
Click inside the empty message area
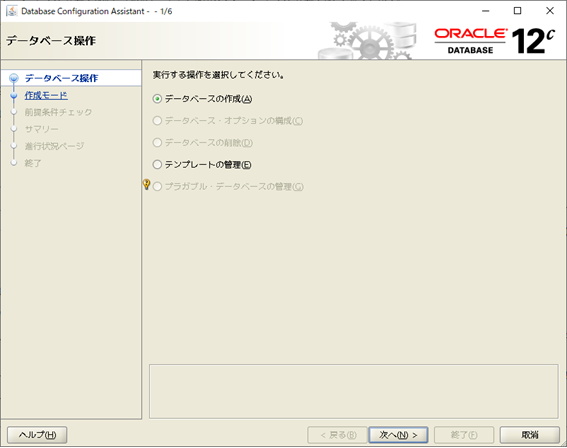pos(354,391)
